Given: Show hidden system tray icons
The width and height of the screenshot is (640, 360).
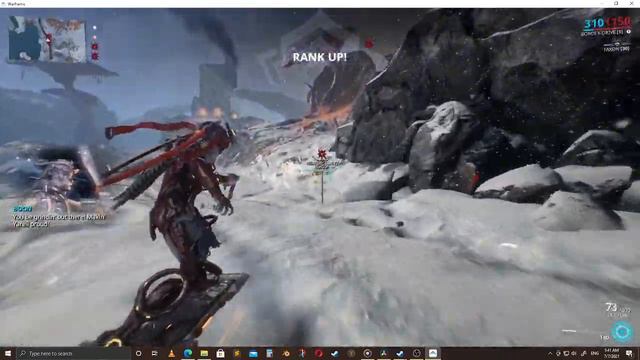Looking at the screenshot, I should 550,353.
